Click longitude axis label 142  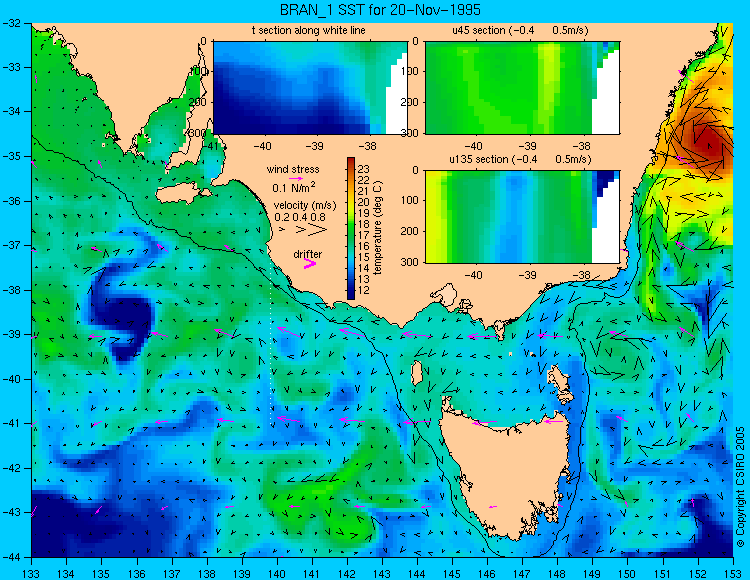(347, 574)
